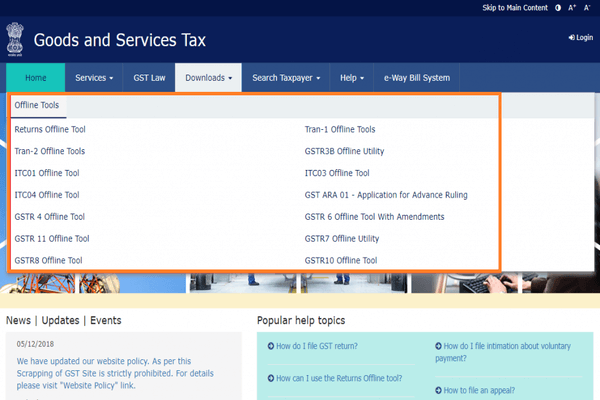The width and height of the screenshot is (600, 400).
Task: Open the Home tab
Action: 36,78
